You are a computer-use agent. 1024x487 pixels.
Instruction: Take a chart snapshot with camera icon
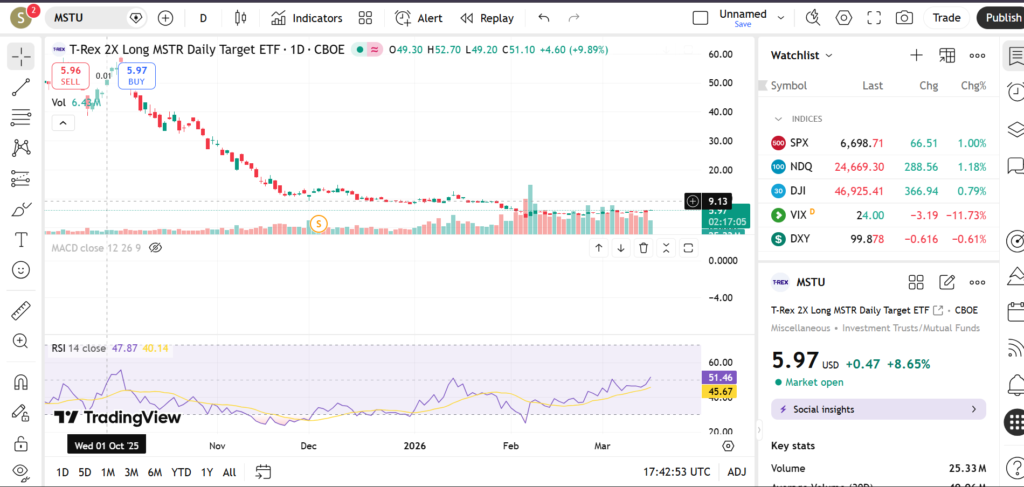coord(904,18)
